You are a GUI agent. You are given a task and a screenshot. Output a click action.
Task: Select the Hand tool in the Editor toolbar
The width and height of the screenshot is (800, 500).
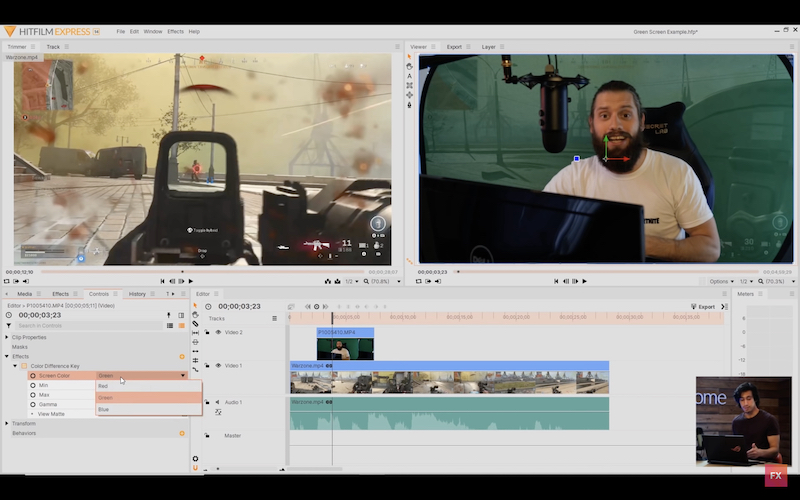(195, 315)
